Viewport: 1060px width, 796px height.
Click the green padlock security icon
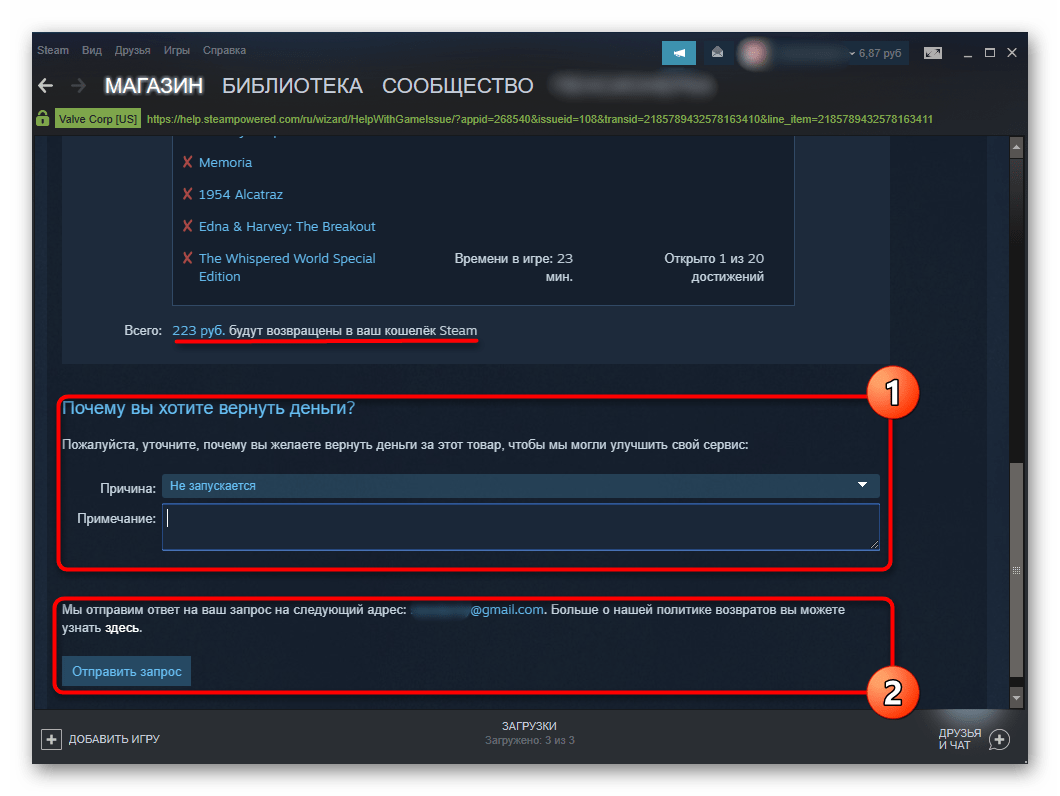(x=43, y=119)
